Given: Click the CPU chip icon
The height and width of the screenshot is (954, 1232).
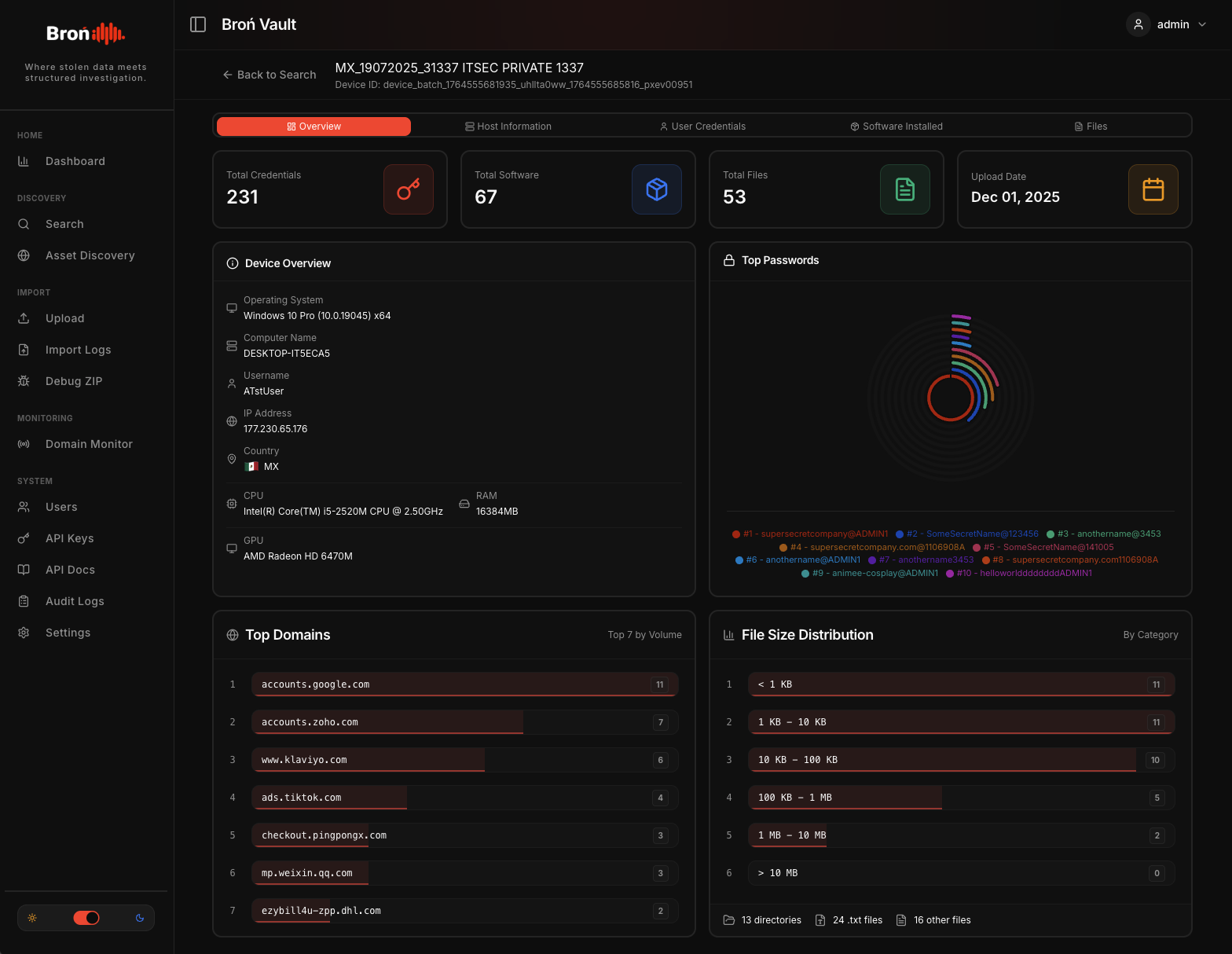Looking at the screenshot, I should pos(232,504).
